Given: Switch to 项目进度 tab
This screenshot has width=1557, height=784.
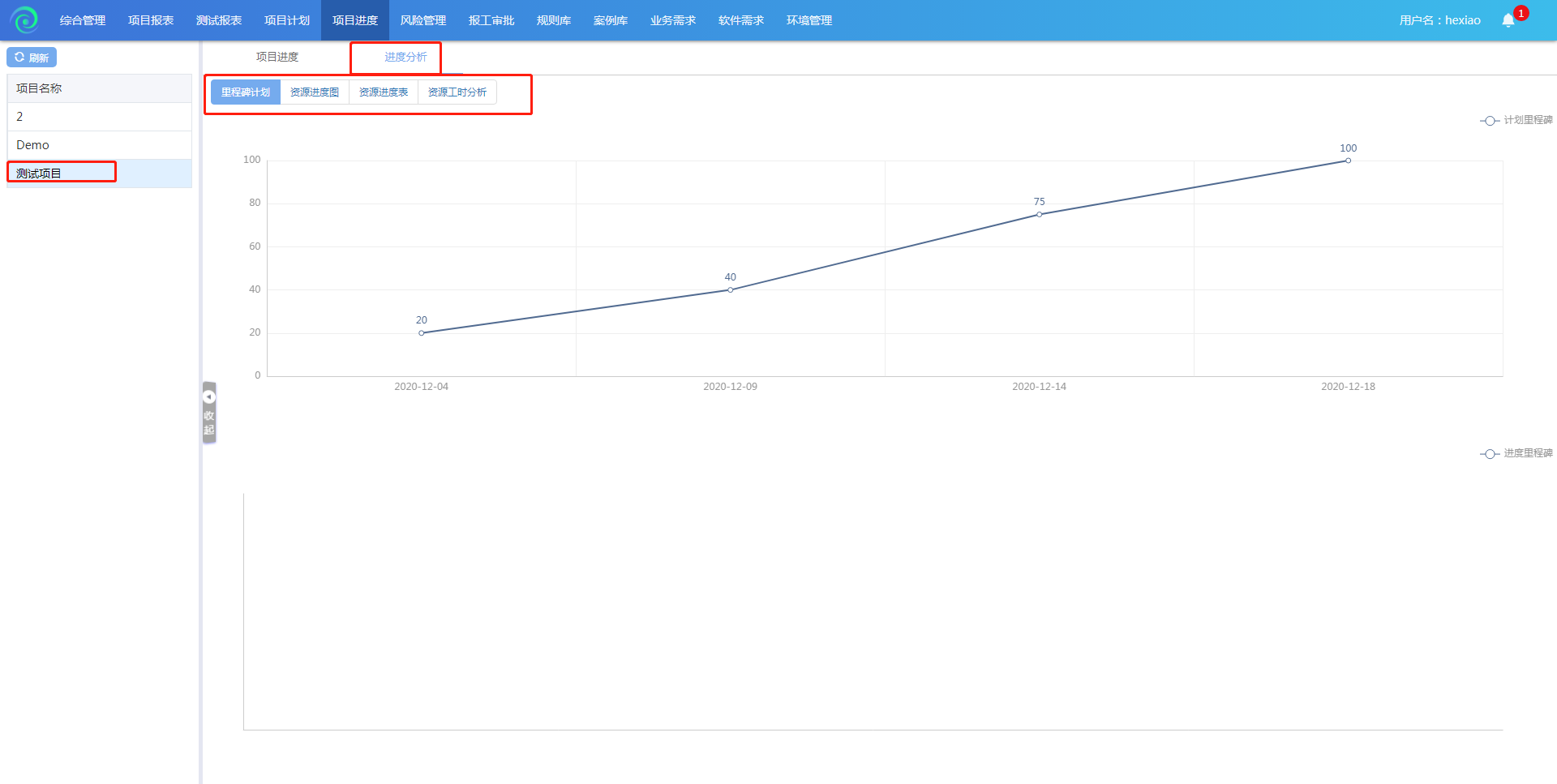Looking at the screenshot, I should click(x=277, y=57).
